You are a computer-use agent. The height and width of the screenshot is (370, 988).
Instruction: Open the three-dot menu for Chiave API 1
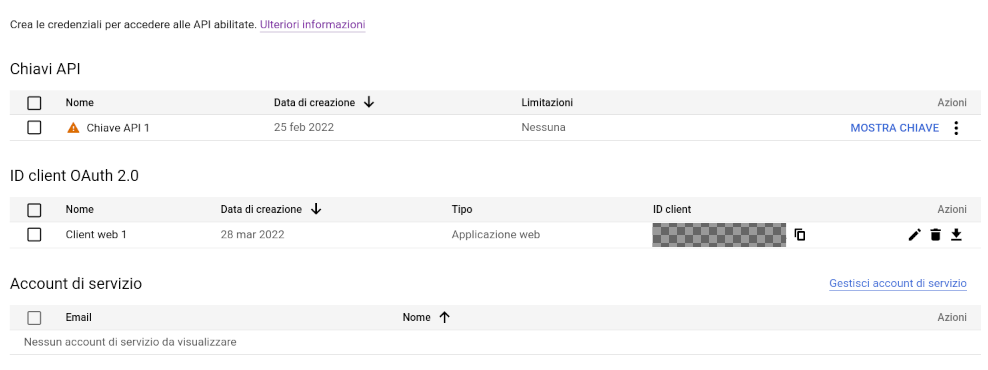coord(956,128)
